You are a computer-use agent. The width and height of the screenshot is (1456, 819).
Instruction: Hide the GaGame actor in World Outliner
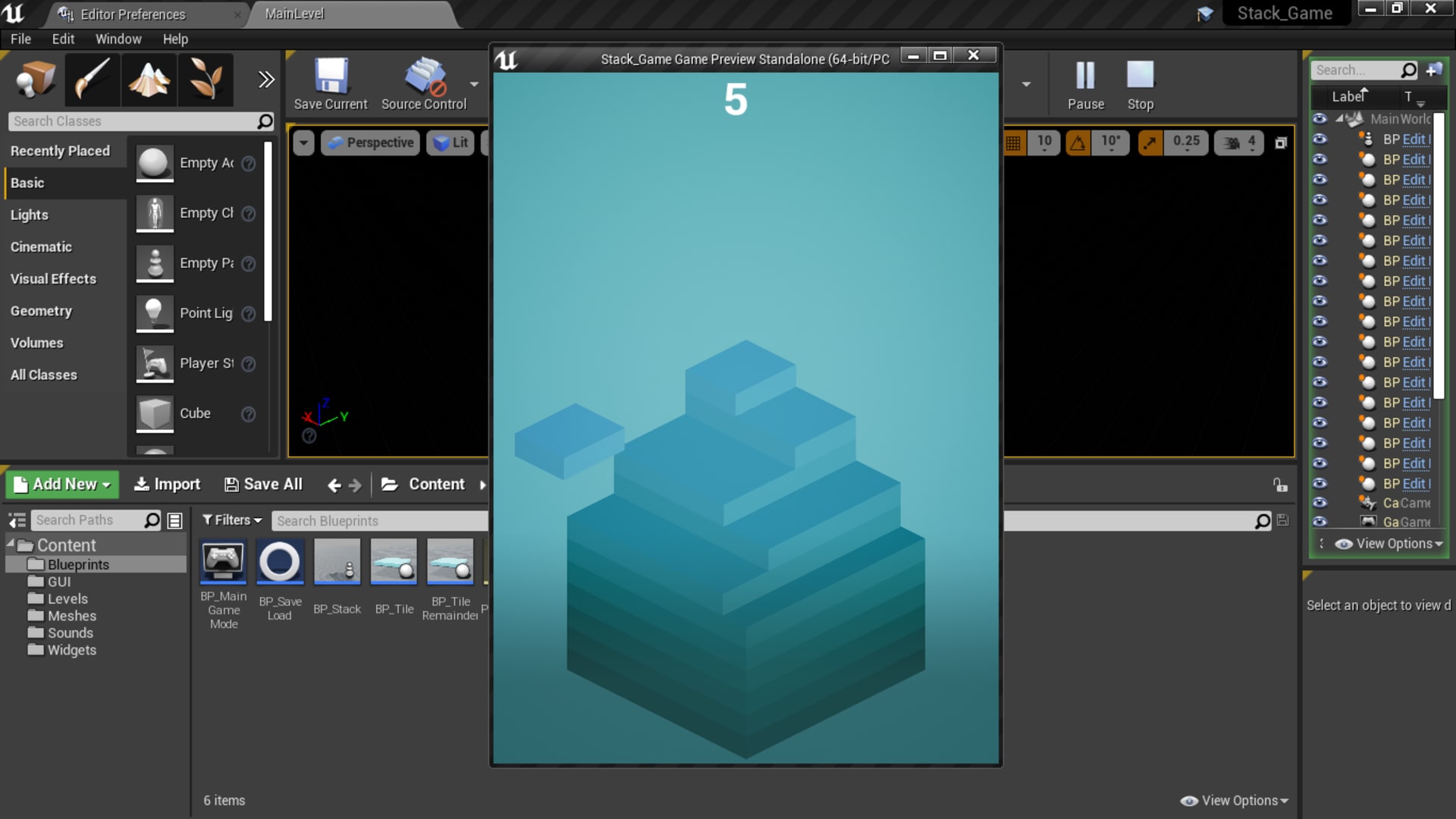(x=1321, y=522)
